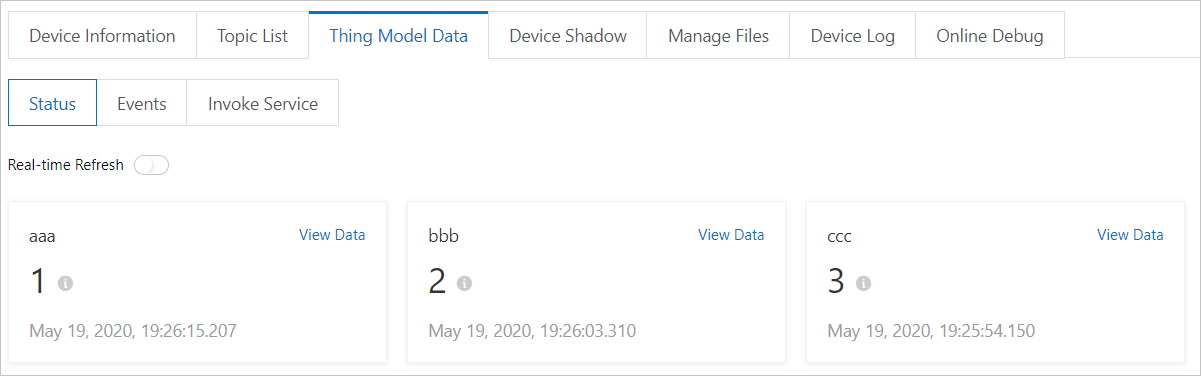
Task: Click View Data for property bbb
Action: tap(731, 235)
